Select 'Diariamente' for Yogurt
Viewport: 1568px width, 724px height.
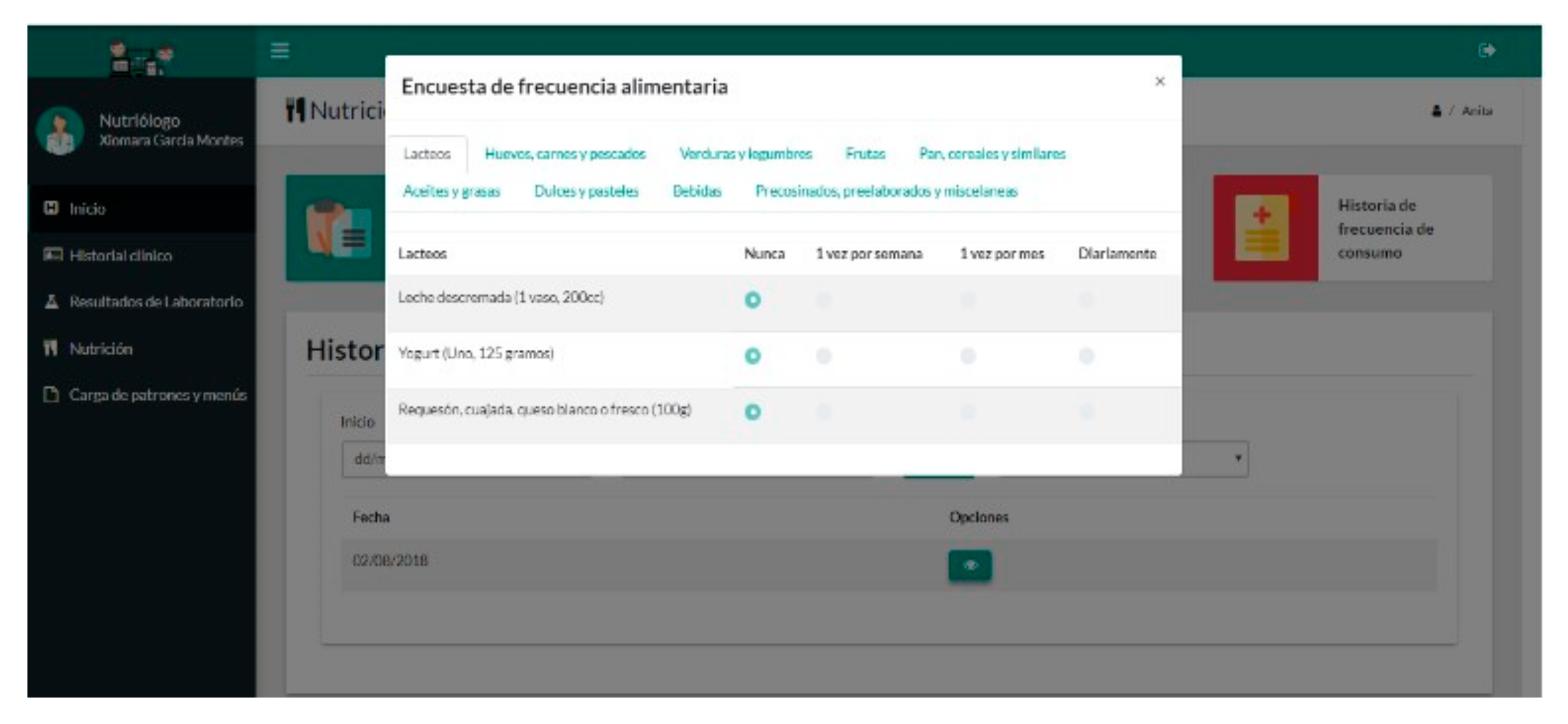click(1086, 356)
